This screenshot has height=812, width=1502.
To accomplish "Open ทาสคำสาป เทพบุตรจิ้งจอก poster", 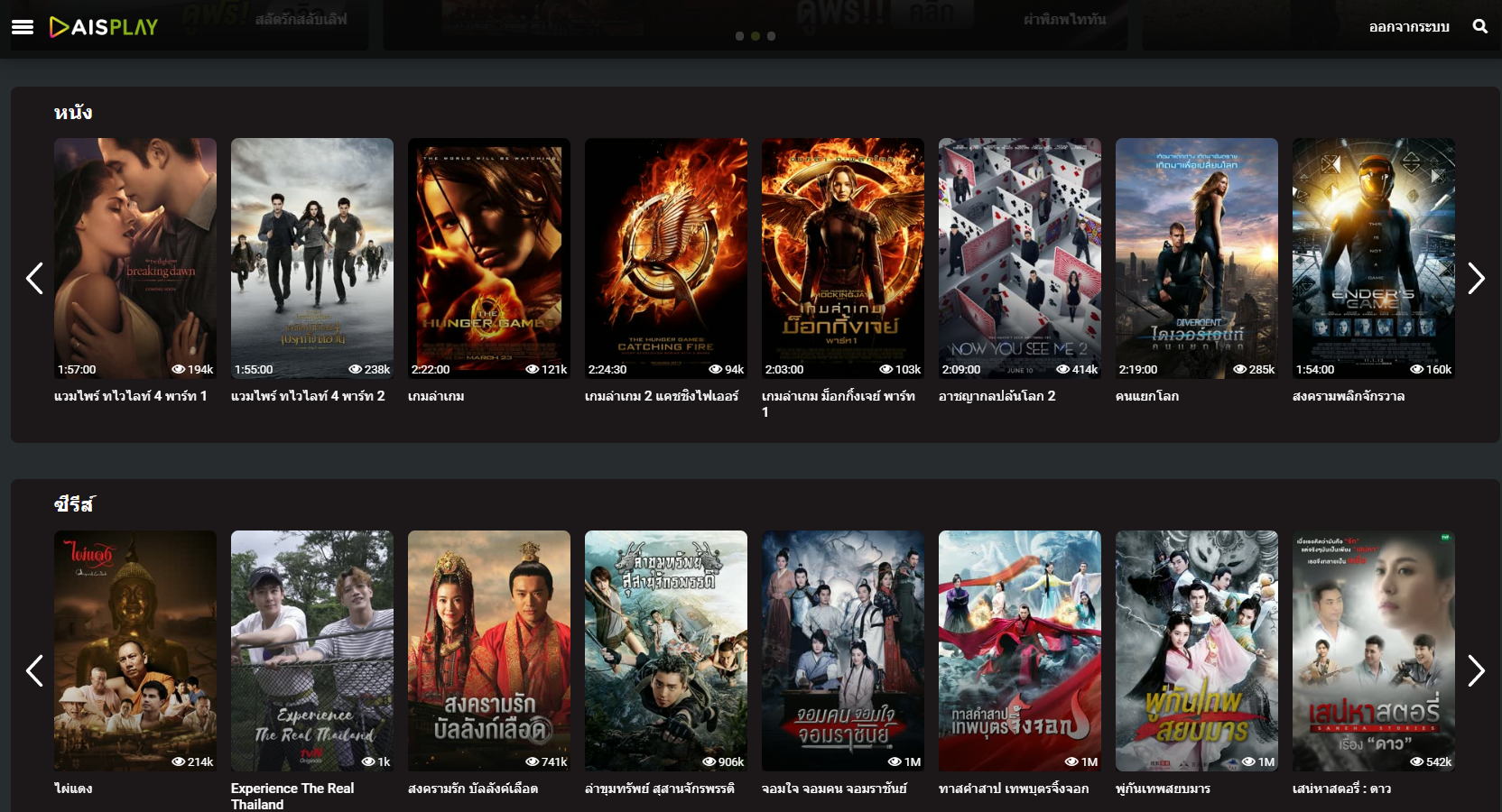I will (x=1020, y=651).
